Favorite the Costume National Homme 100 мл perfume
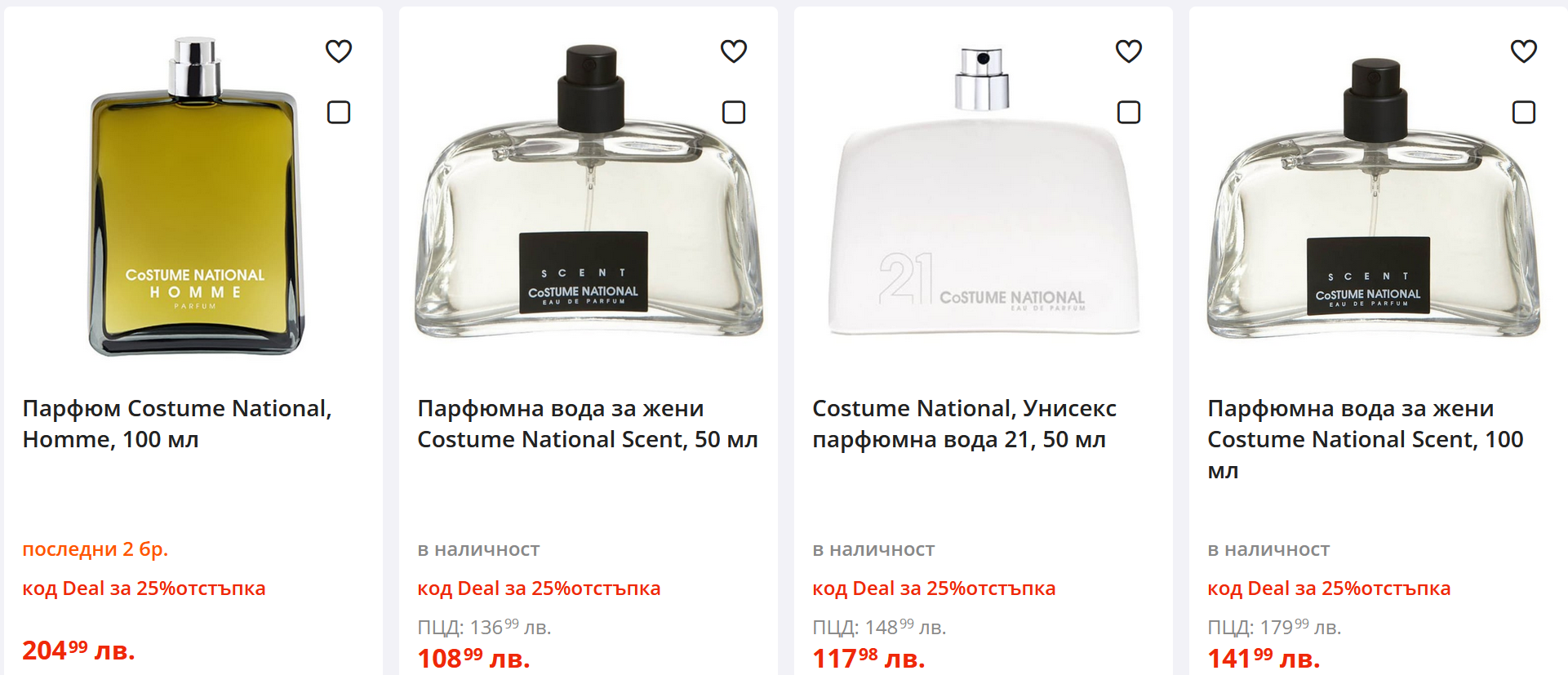This screenshot has width=1568, height=675. pyautogui.click(x=339, y=51)
